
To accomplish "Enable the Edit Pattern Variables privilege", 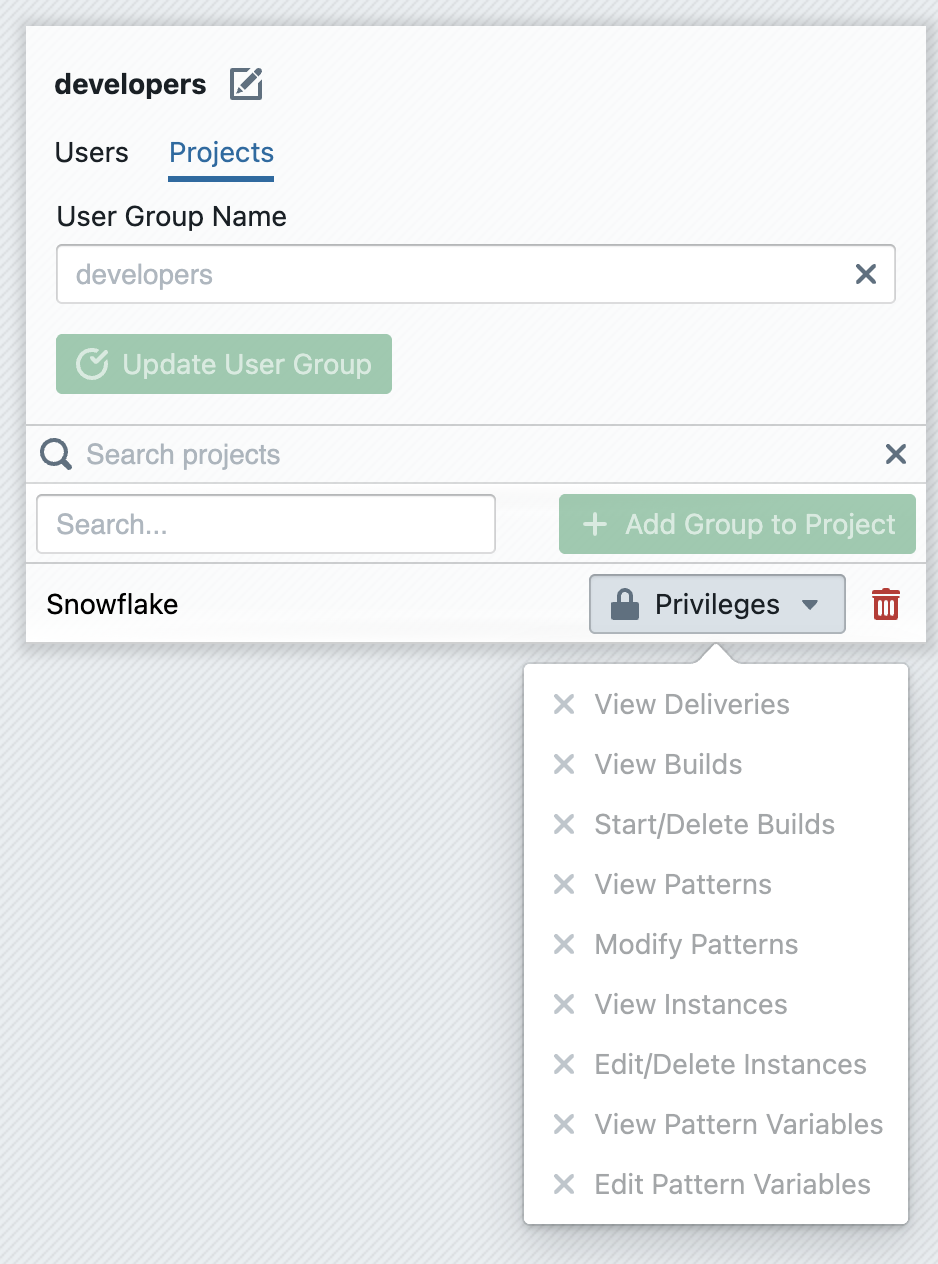I will (732, 1185).
